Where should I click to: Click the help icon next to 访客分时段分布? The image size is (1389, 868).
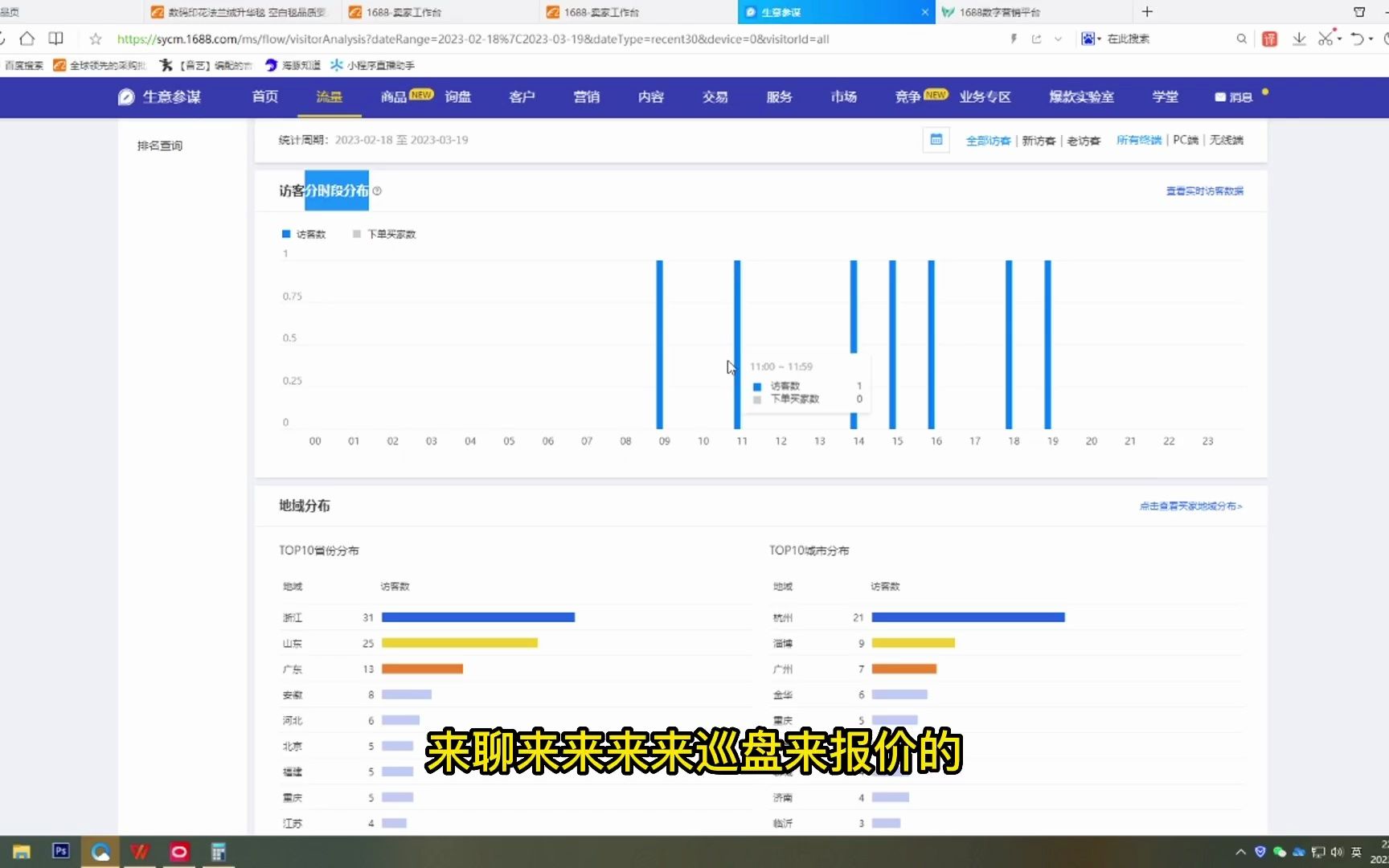pos(377,190)
